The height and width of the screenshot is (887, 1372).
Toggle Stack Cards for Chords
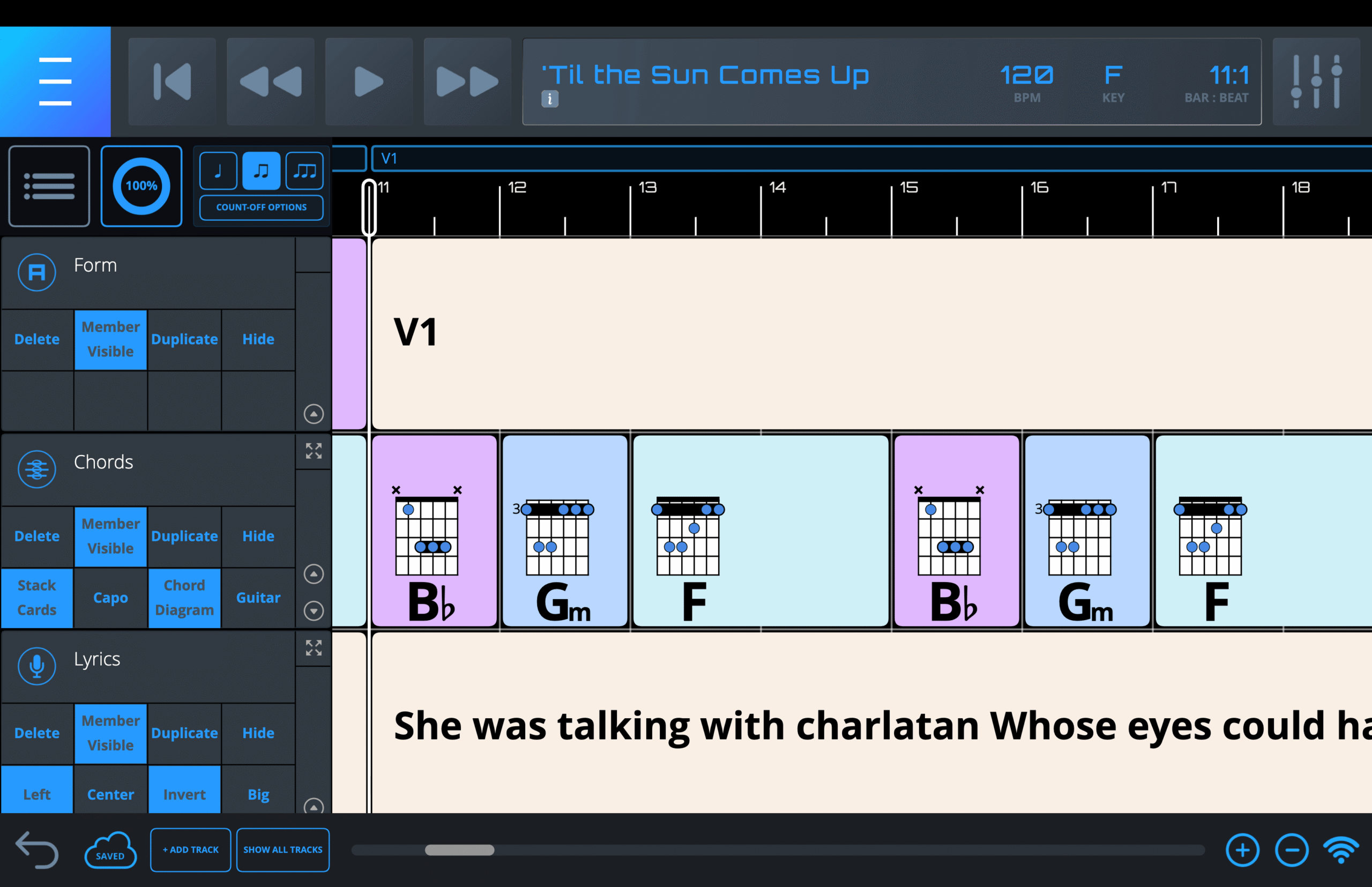point(37,598)
